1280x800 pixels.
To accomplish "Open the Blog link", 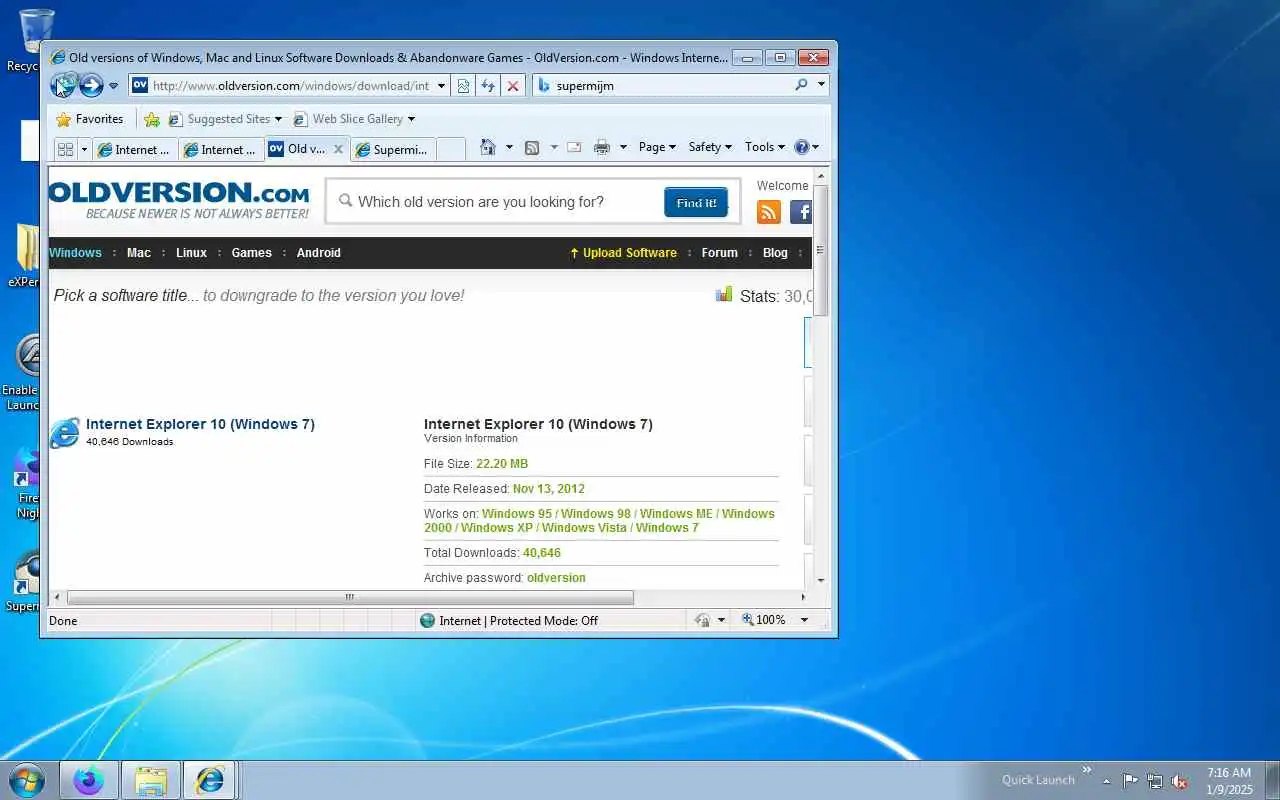I will [x=776, y=253].
